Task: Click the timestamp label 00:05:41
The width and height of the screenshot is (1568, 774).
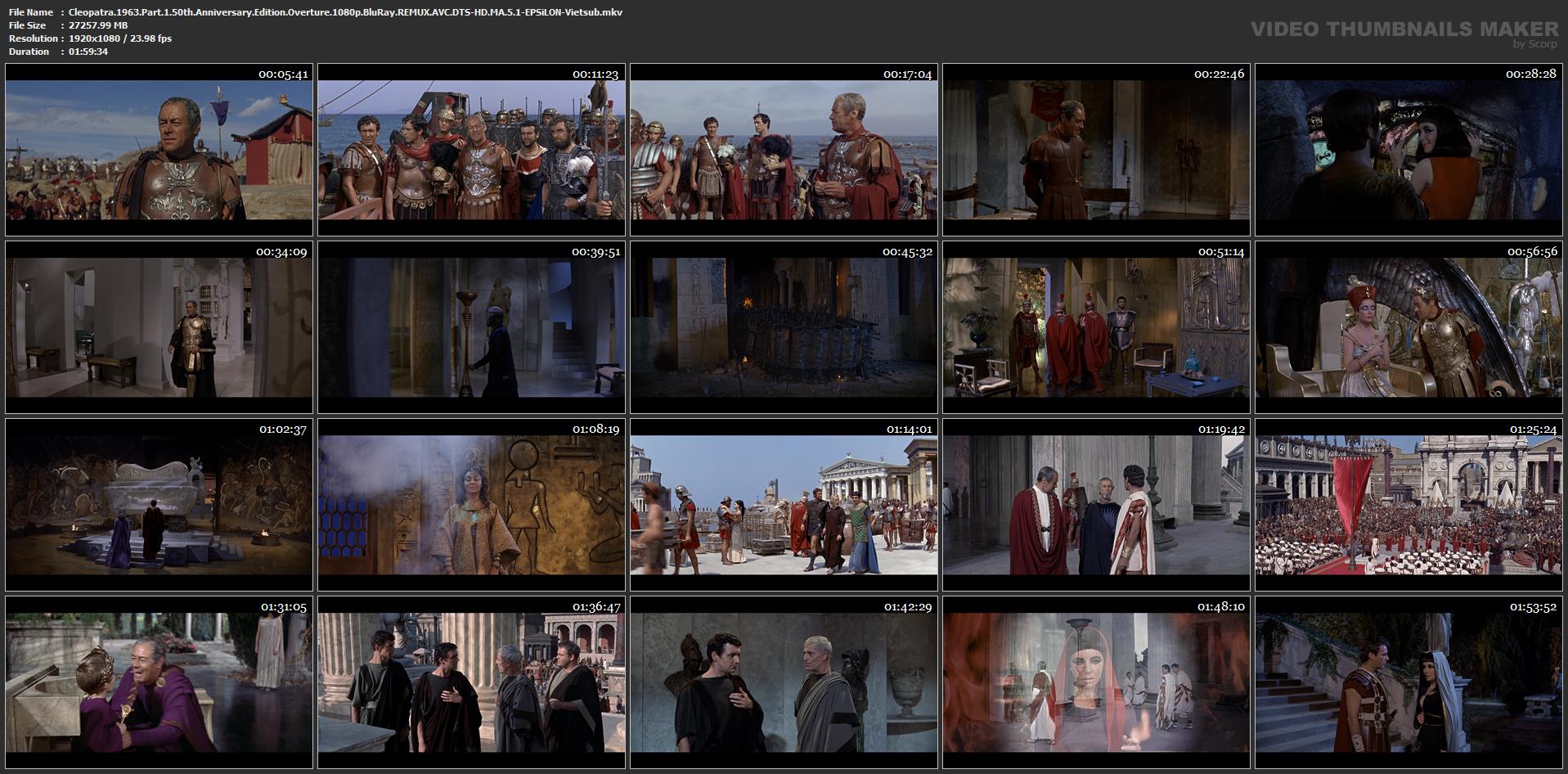Action: pyautogui.click(x=283, y=74)
